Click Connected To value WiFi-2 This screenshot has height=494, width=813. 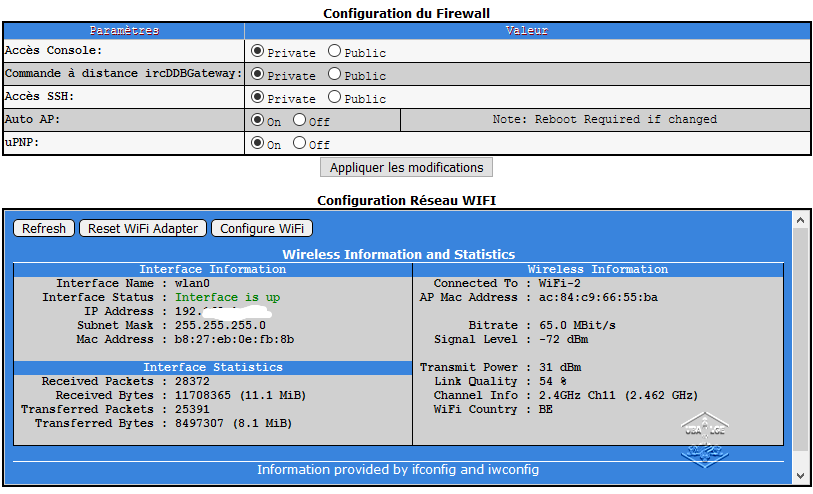(559, 284)
